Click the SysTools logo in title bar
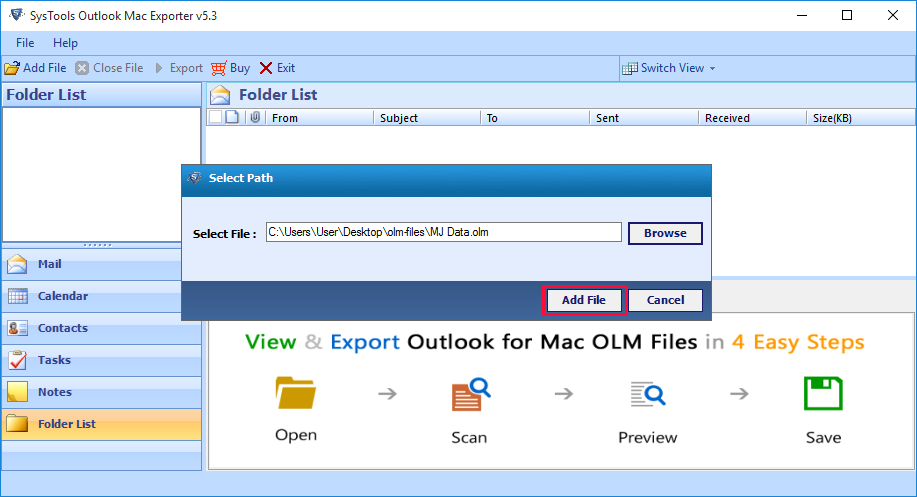Viewport: 917px width, 497px height. tap(16, 15)
